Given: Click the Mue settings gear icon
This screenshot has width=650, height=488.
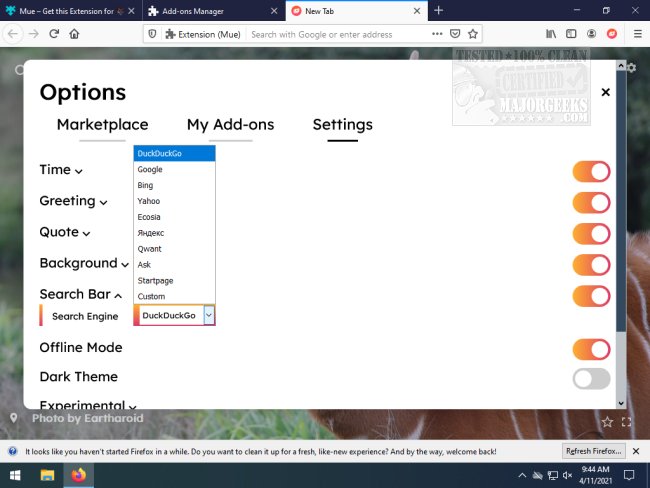Looking at the screenshot, I should [x=631, y=67].
